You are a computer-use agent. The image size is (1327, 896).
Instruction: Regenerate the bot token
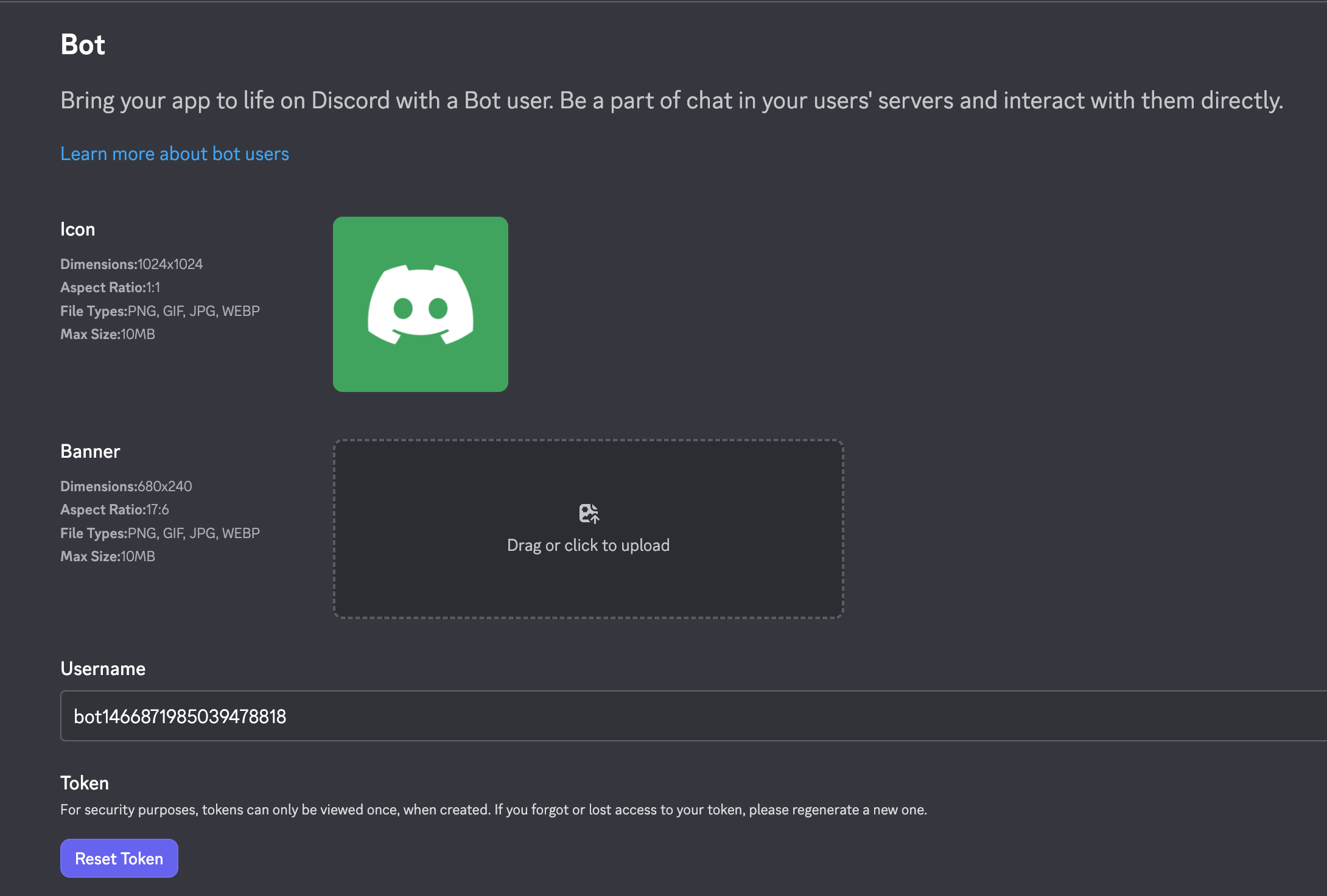pyautogui.click(x=119, y=858)
